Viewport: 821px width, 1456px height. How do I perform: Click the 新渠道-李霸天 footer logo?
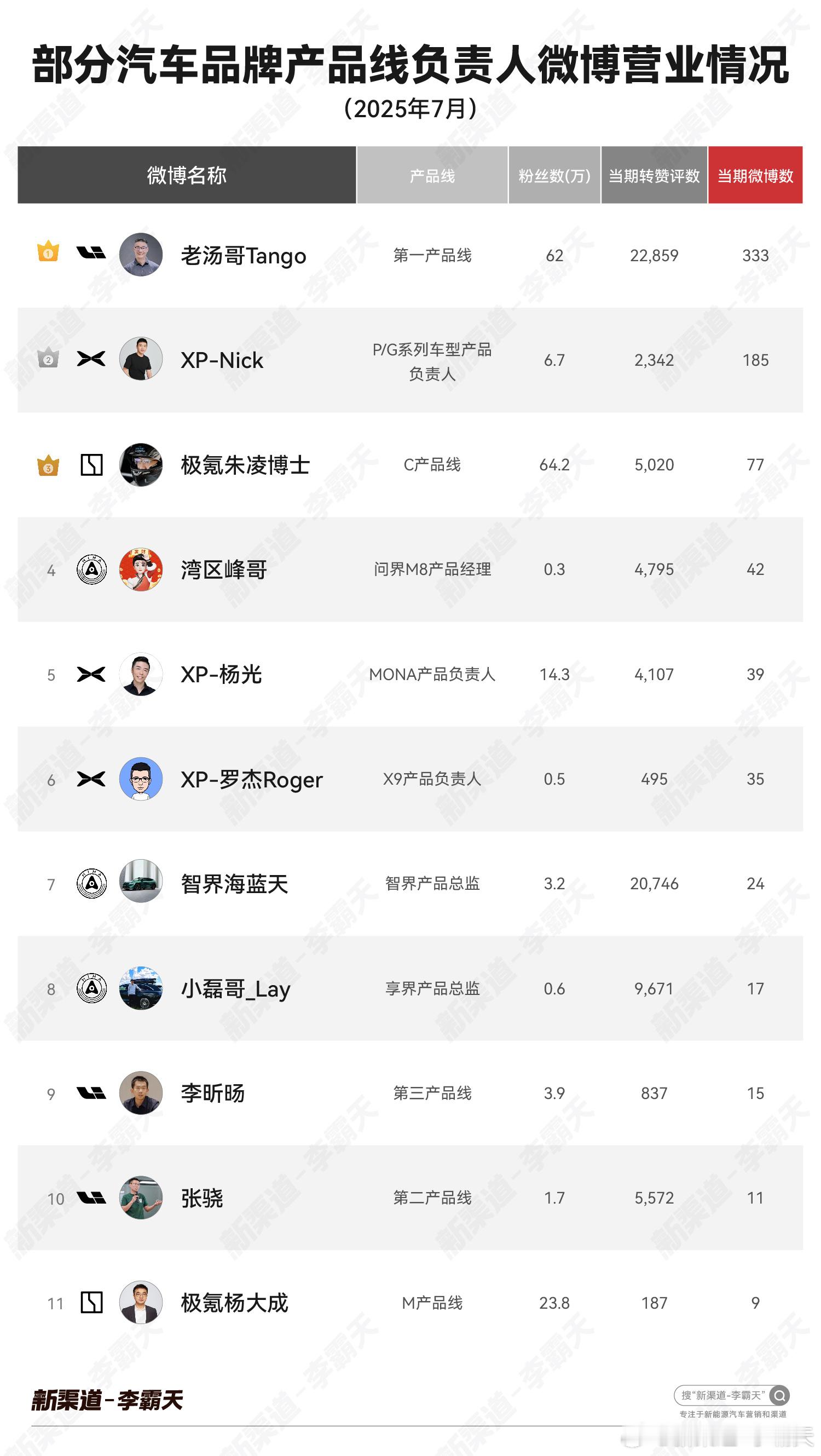point(107,1401)
